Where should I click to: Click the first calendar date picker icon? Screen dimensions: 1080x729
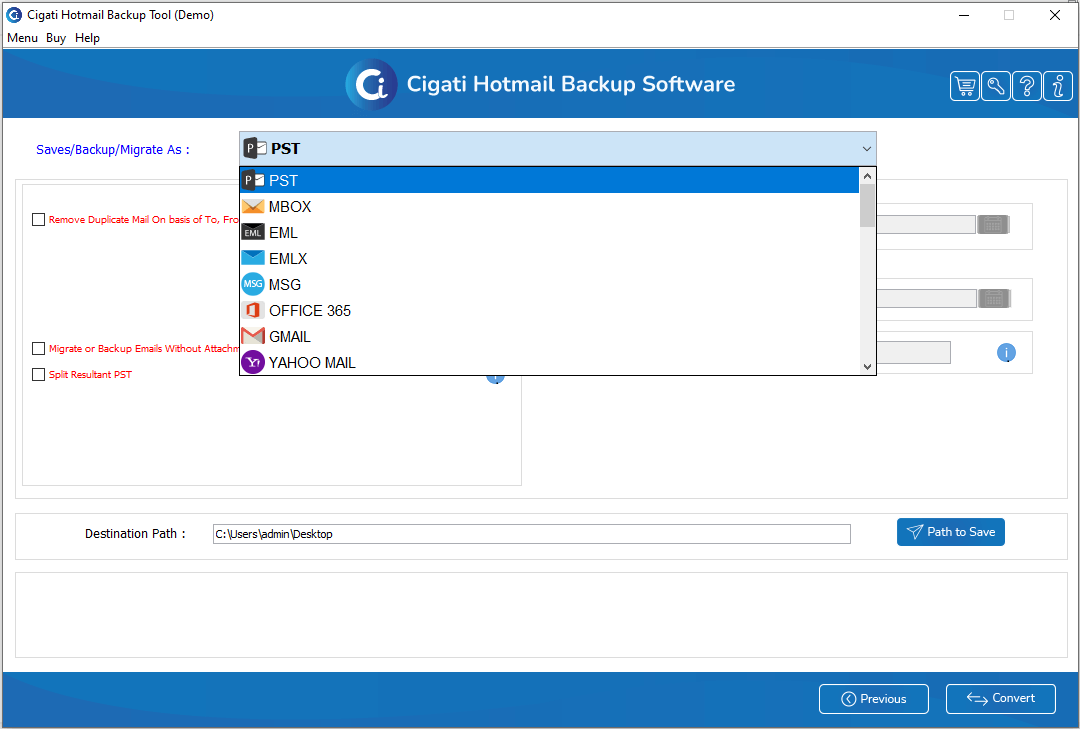pos(993,224)
